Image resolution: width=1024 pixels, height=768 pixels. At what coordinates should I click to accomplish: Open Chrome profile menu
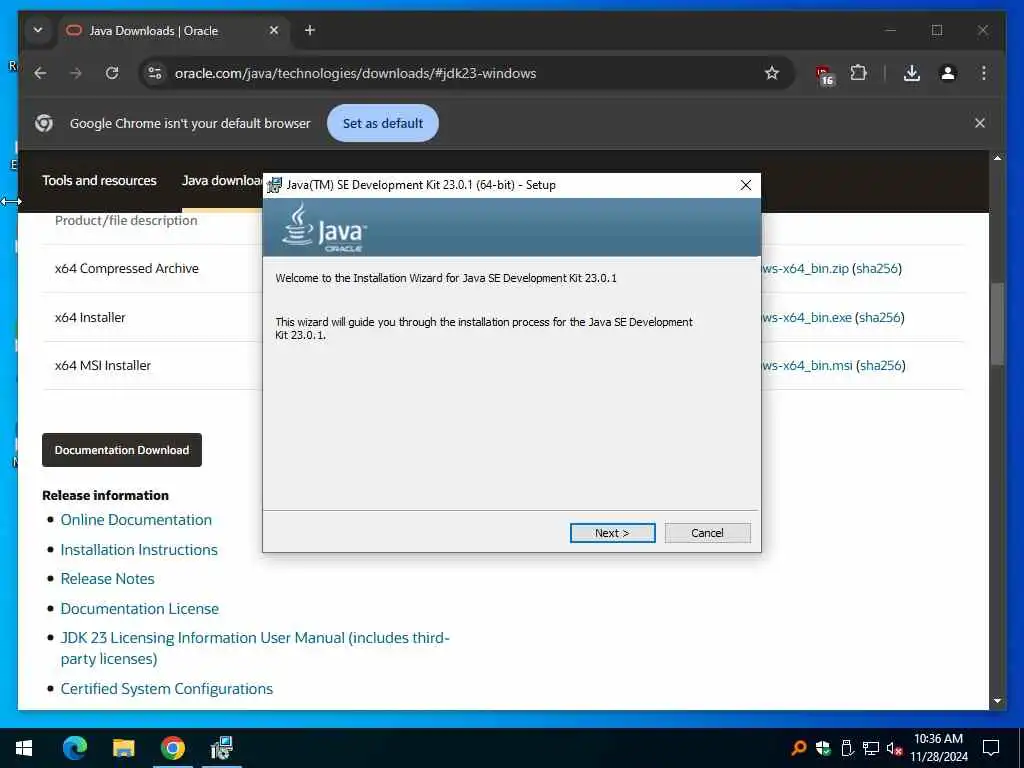(948, 73)
